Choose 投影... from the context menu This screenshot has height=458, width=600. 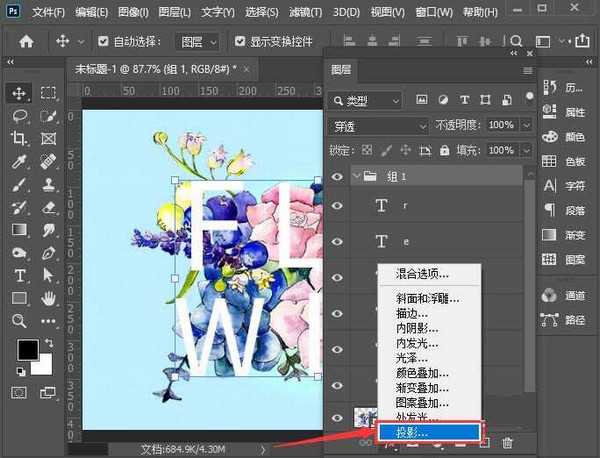[x=427, y=432]
